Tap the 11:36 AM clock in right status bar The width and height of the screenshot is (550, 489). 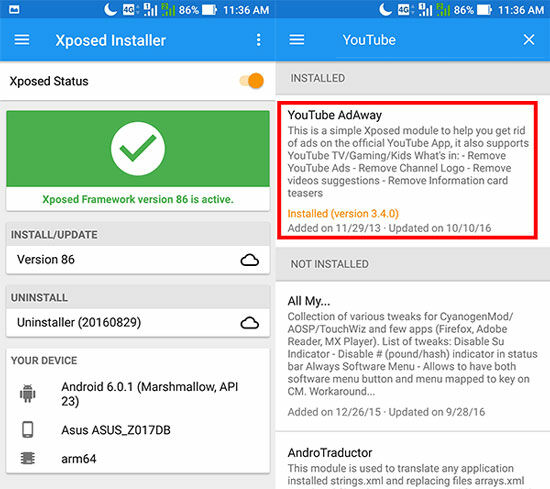521,10
